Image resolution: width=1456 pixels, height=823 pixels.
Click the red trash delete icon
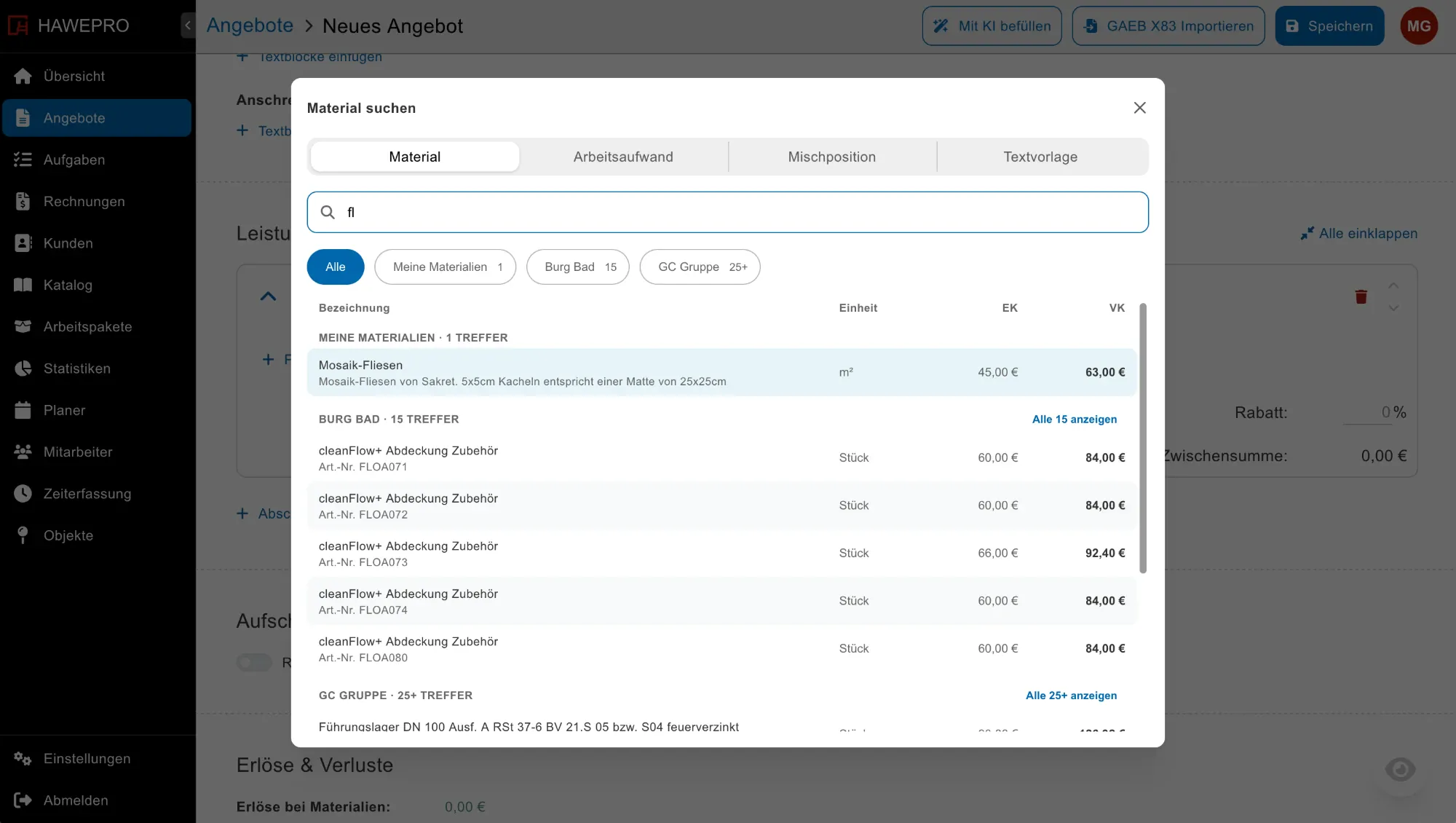click(1361, 296)
